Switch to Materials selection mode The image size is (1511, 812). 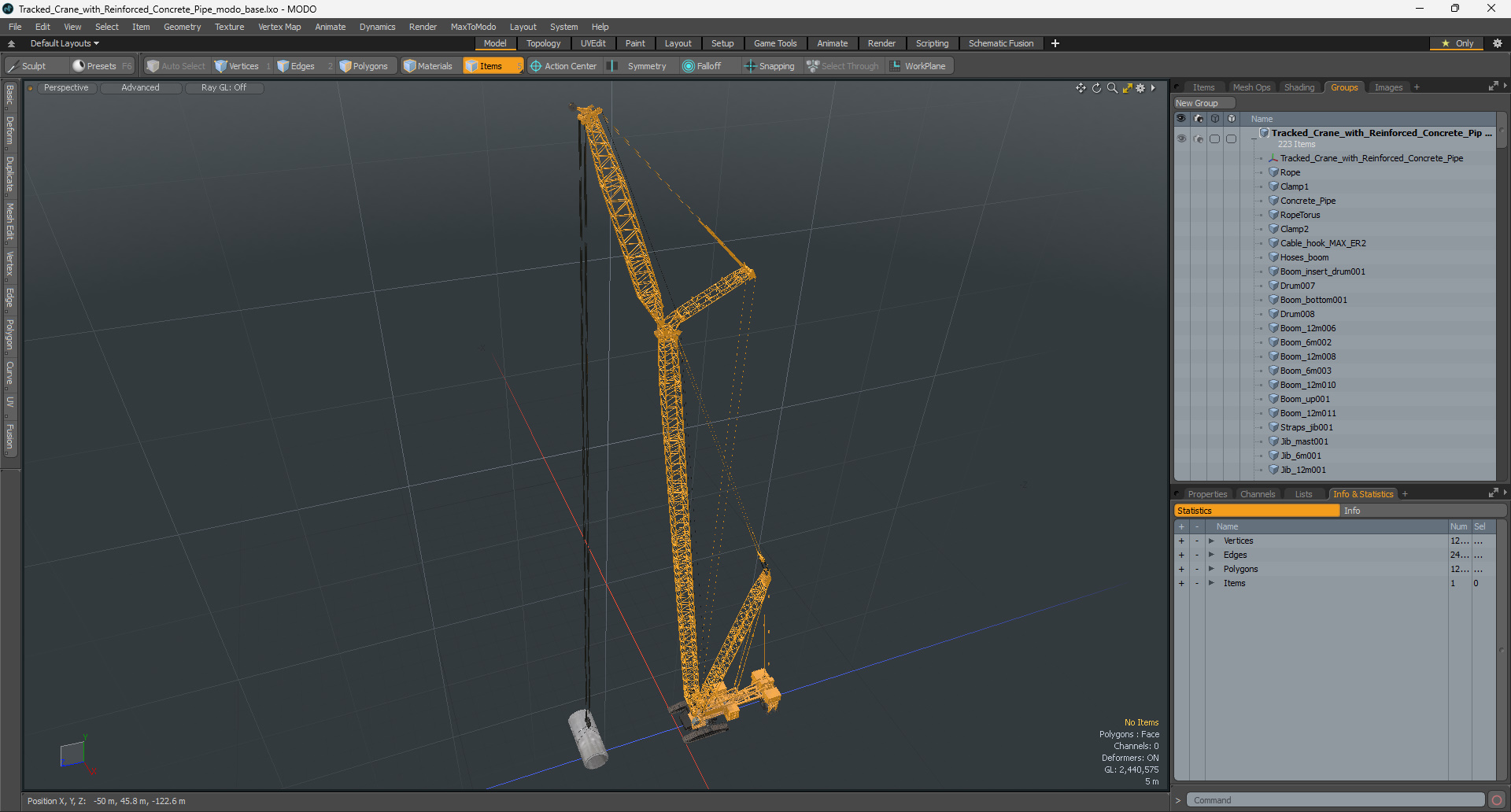pos(428,66)
